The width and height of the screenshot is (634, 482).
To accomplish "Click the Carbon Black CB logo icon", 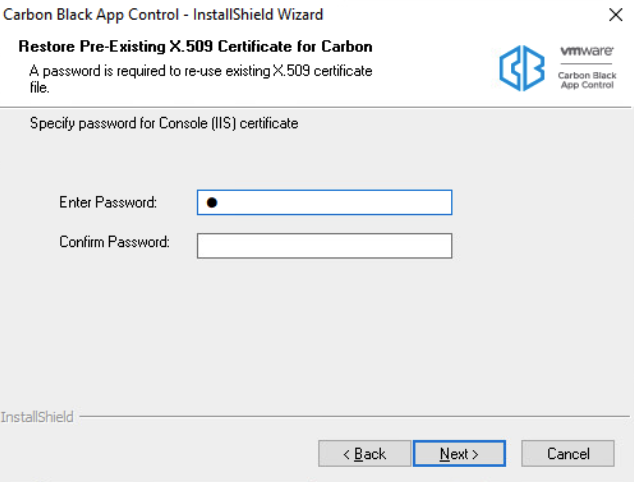I will [x=522, y=68].
